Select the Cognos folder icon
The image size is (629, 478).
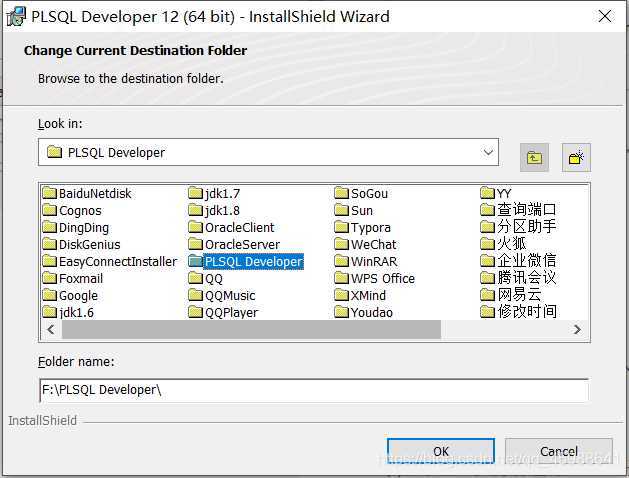click(50, 210)
